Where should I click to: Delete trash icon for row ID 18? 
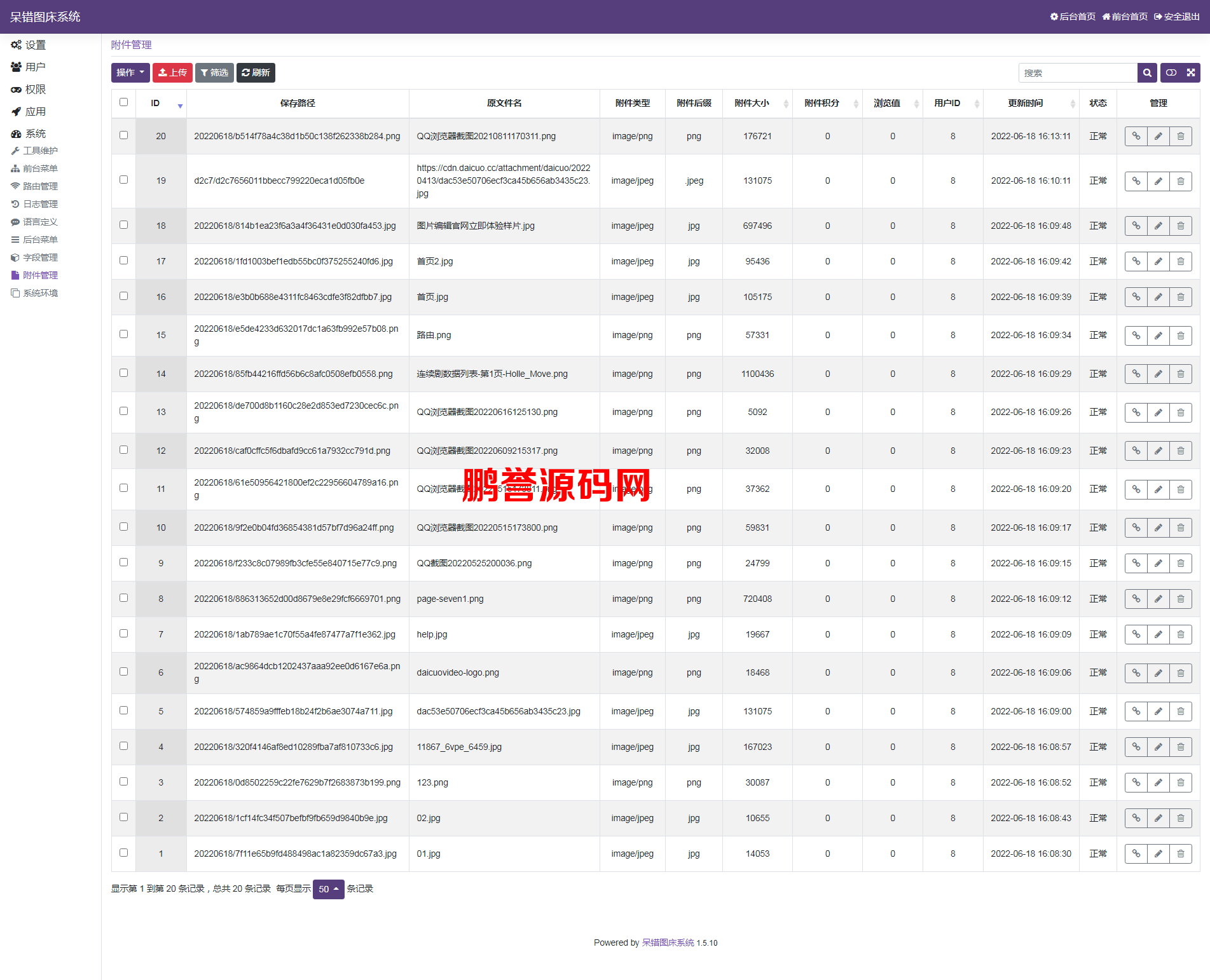pos(1181,226)
